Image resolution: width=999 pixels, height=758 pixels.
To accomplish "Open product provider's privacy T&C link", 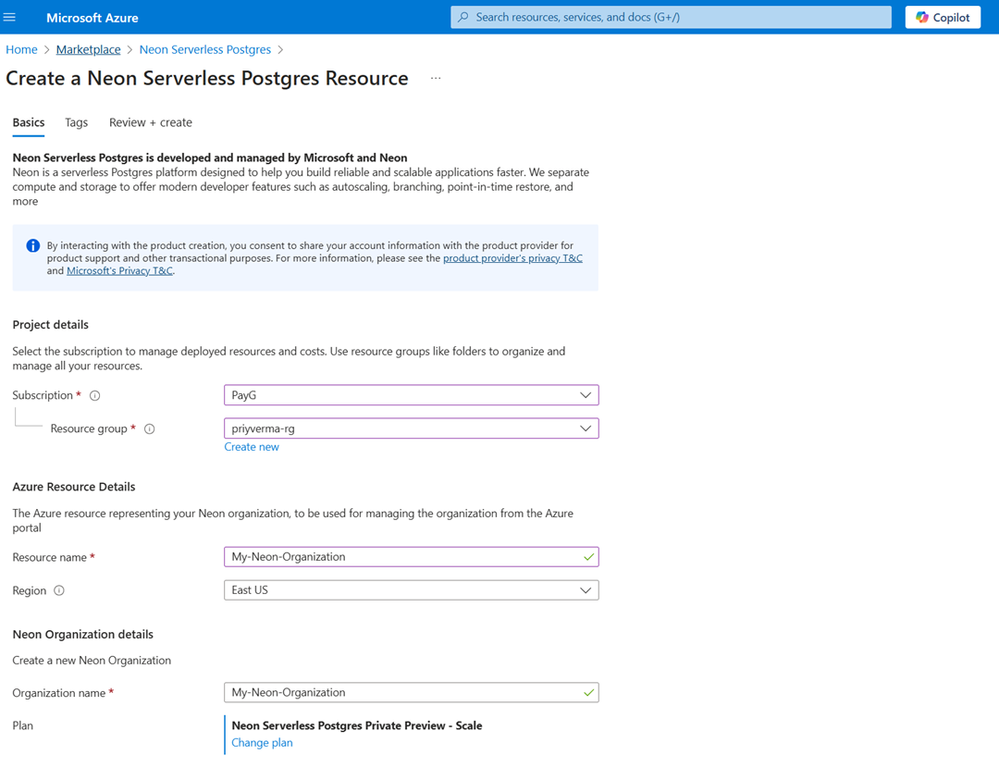I will 513,258.
